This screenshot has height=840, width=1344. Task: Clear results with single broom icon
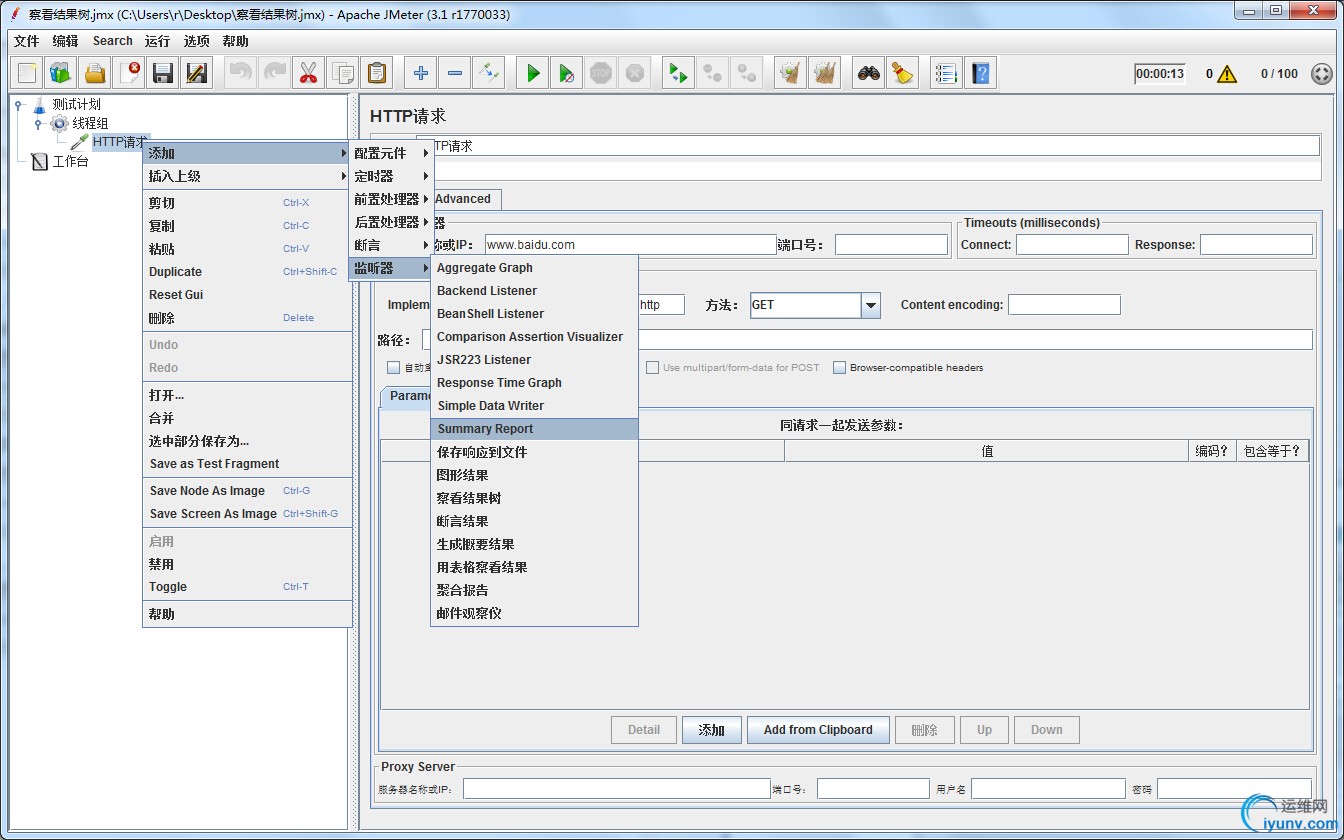coord(791,73)
